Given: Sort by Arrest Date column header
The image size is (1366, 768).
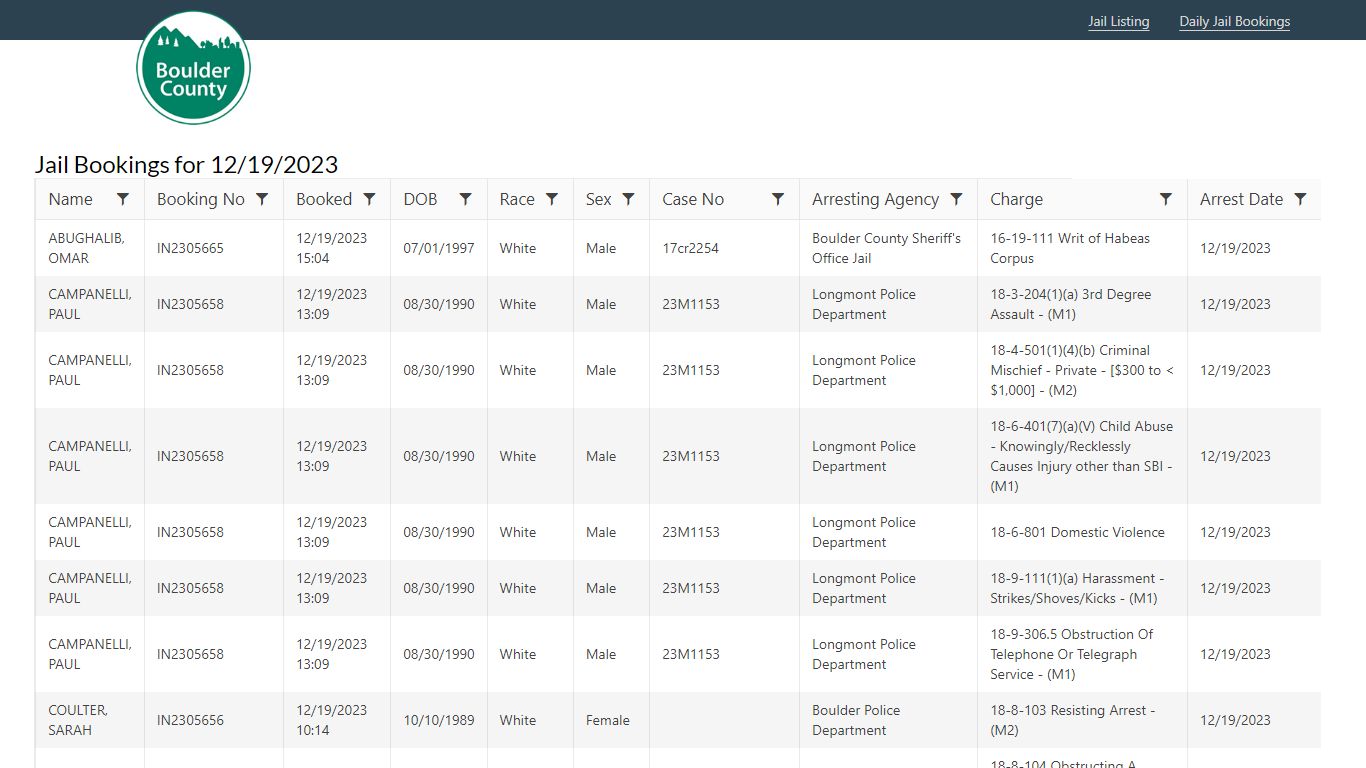Looking at the screenshot, I should point(1241,199).
